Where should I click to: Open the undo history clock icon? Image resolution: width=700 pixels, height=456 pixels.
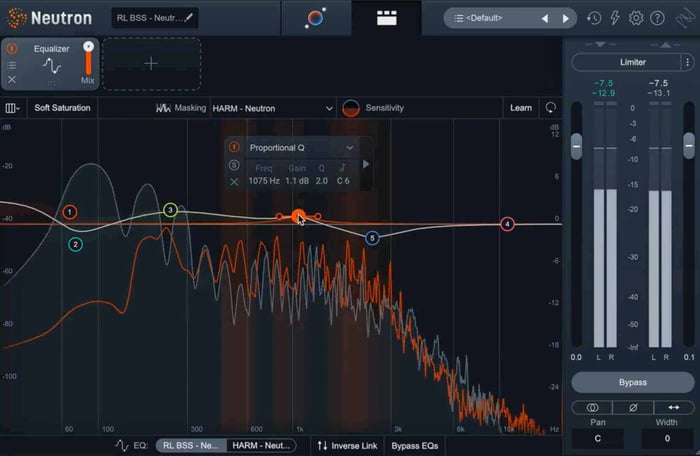pos(594,18)
